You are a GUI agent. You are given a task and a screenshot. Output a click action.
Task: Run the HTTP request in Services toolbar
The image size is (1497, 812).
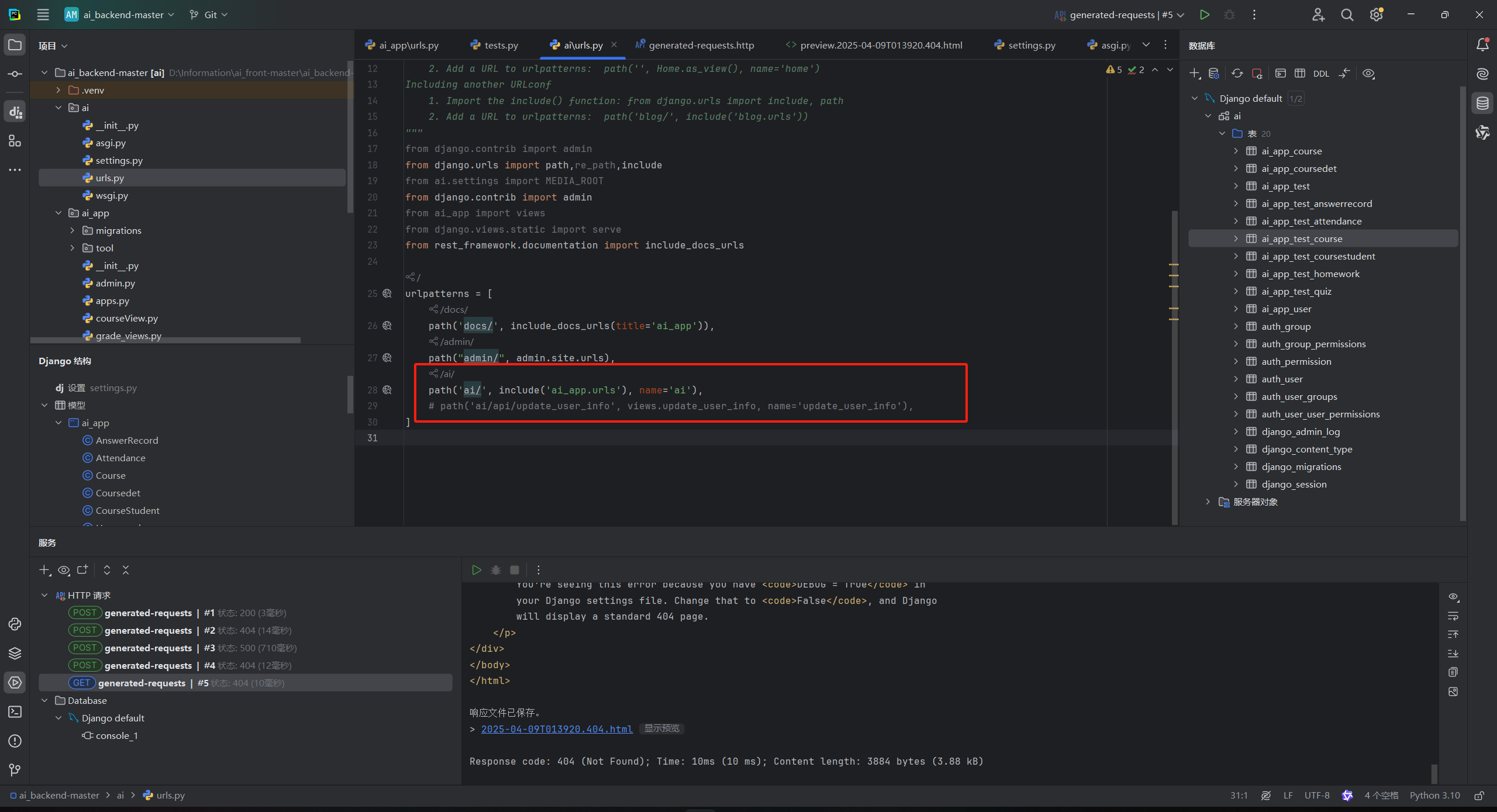pos(477,570)
